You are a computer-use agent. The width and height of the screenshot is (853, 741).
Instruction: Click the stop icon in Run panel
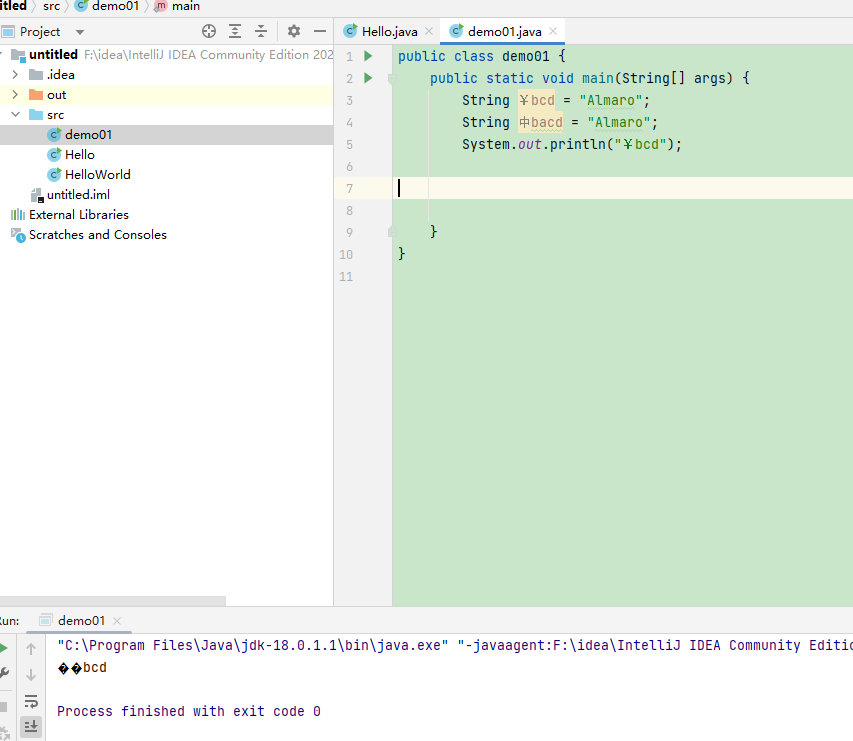click(3, 707)
